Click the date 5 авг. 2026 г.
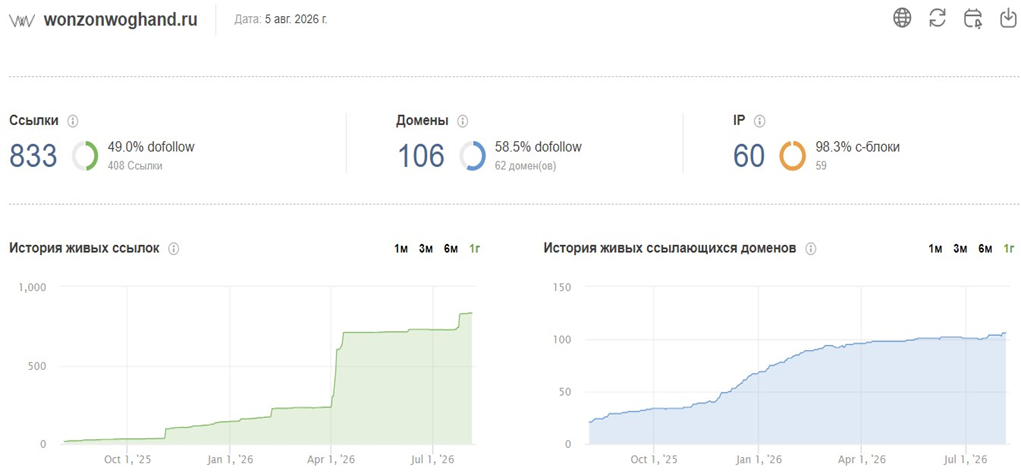Viewport: 1021px width, 476px height. [x=296, y=20]
